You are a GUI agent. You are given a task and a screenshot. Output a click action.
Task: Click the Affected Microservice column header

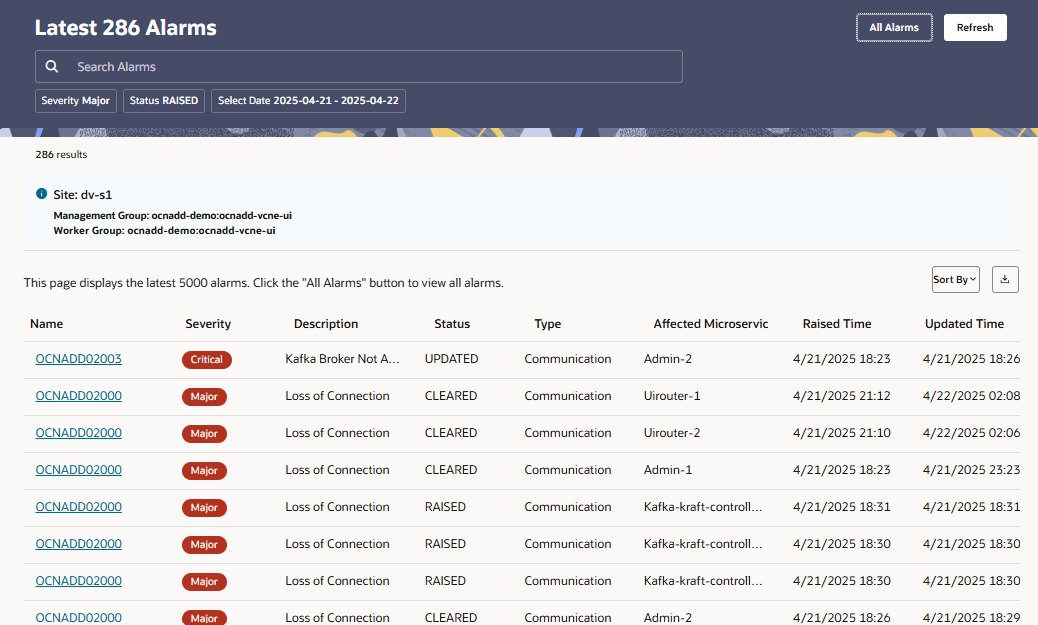click(x=711, y=324)
